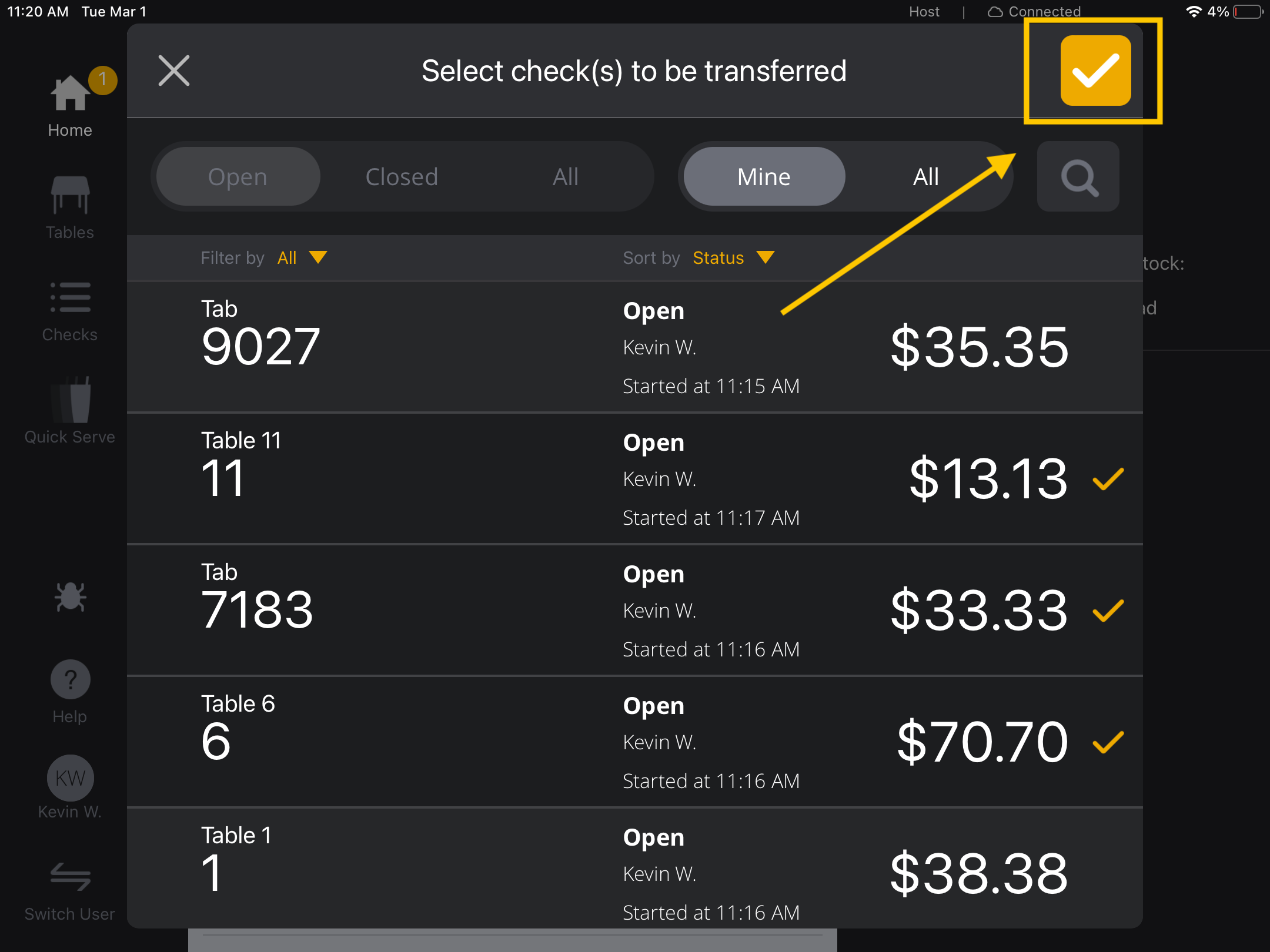Confirm transfer with the yellow checkmark button
This screenshot has height=952, width=1270.
(x=1095, y=71)
